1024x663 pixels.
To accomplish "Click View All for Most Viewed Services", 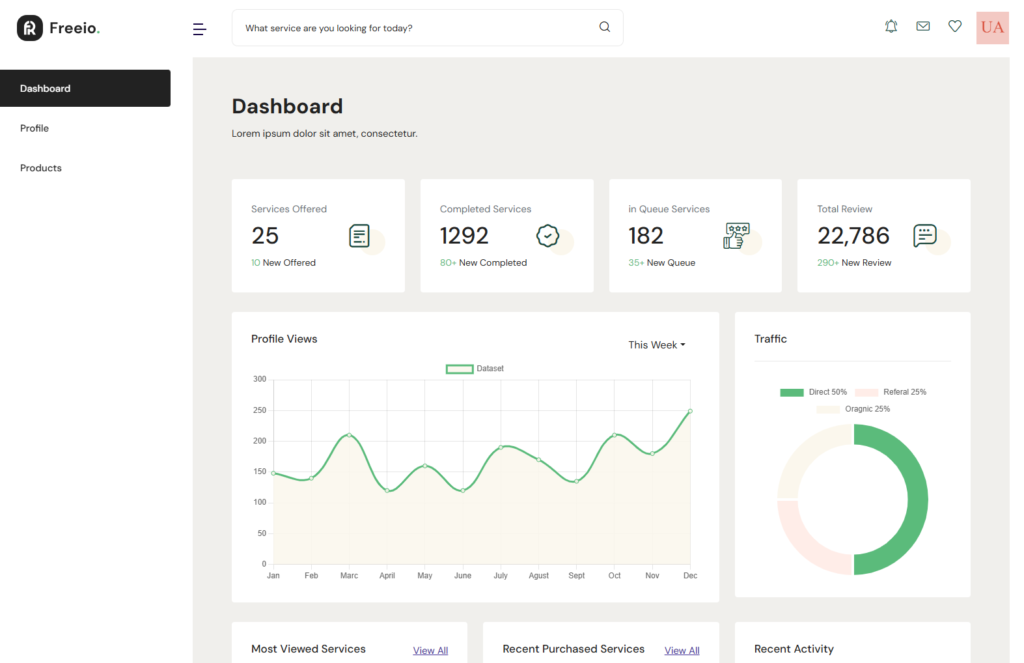I will (x=430, y=651).
